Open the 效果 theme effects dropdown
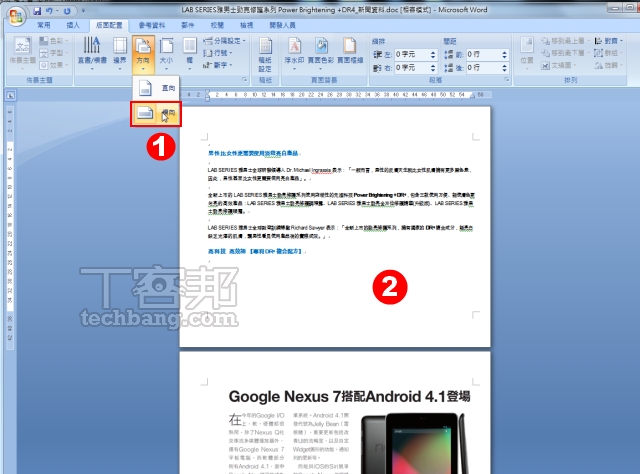This screenshot has height=474, width=640. pos(53,65)
